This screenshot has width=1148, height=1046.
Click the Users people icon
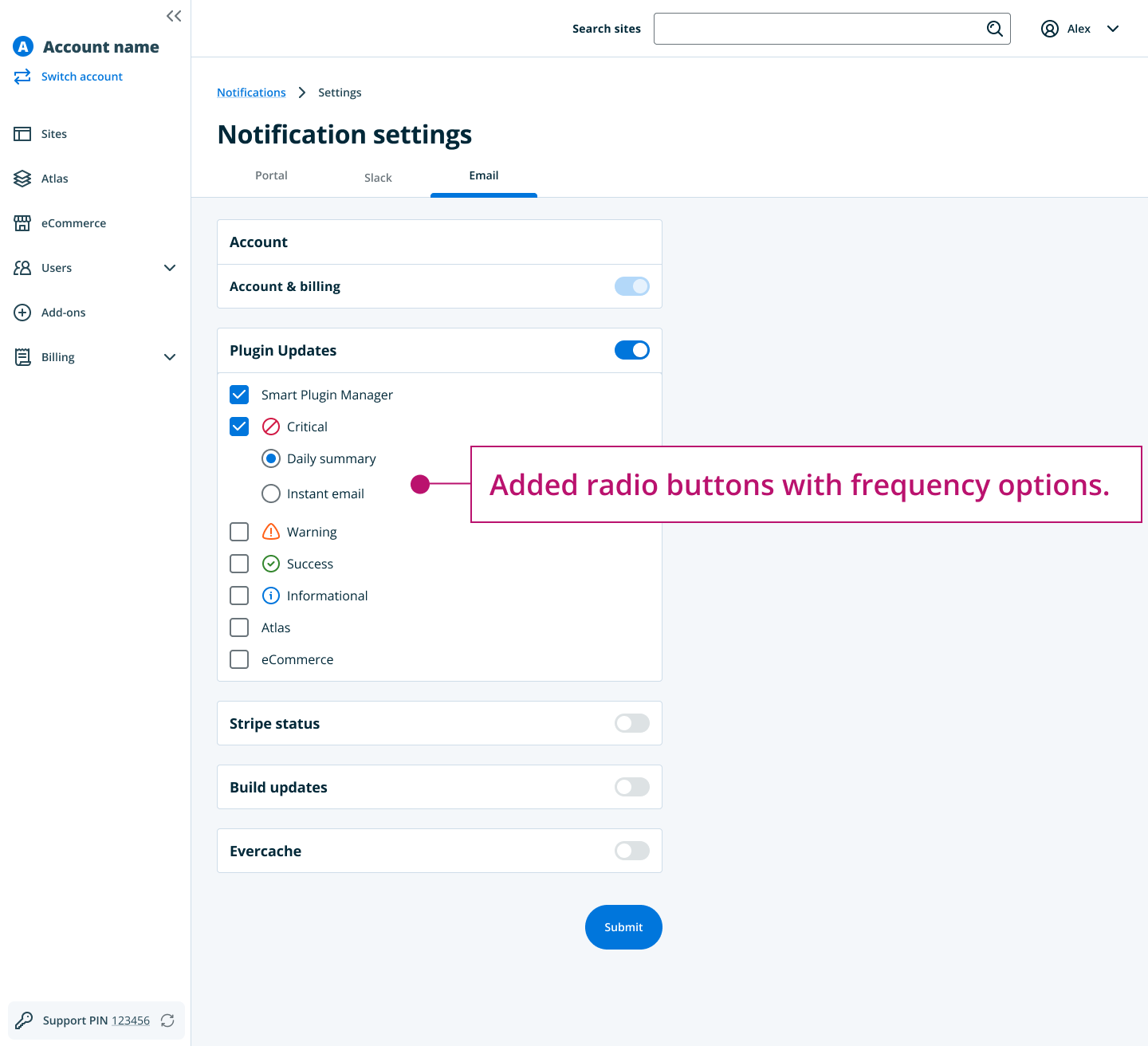tap(22, 268)
